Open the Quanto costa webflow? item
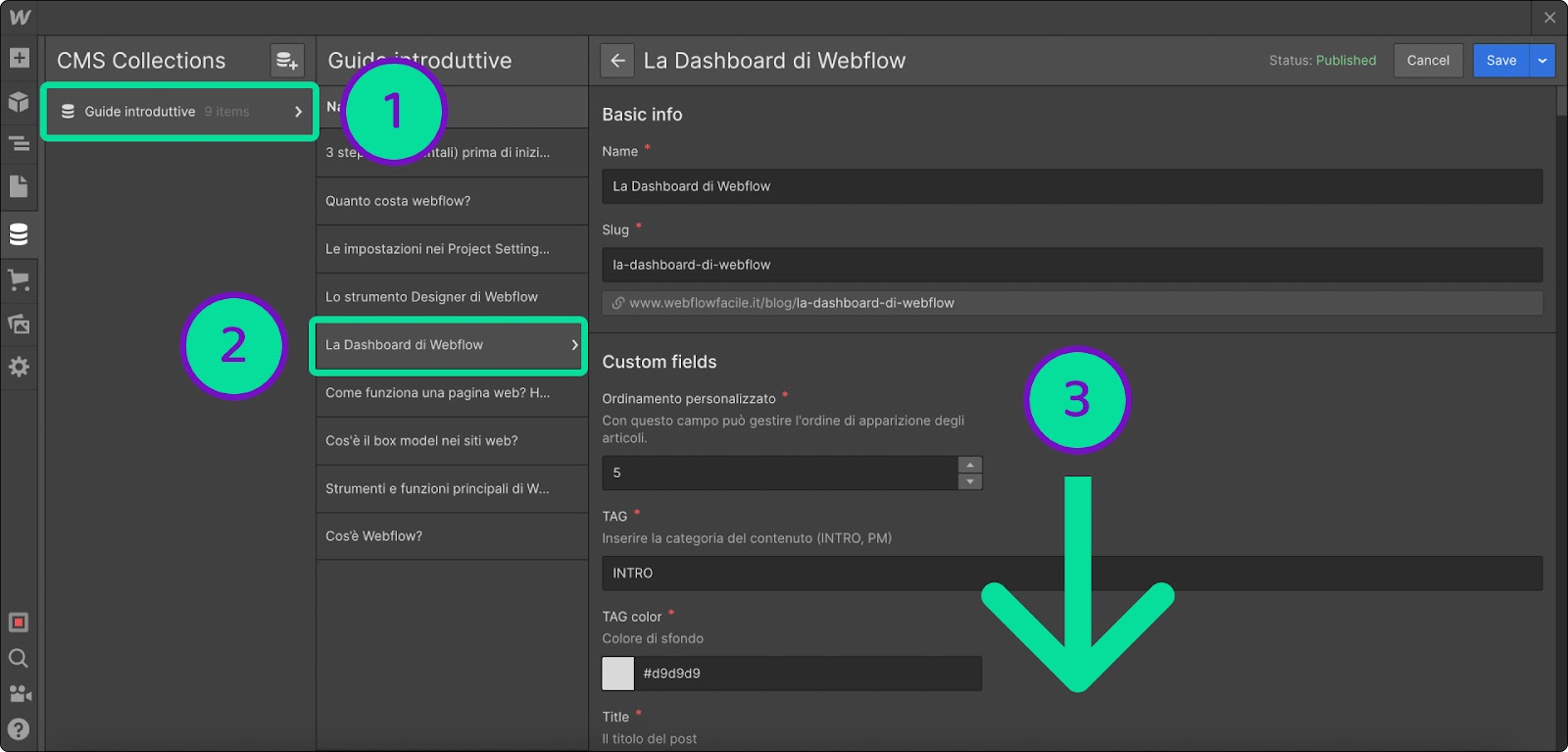This screenshot has width=1568, height=752. pyautogui.click(x=452, y=201)
